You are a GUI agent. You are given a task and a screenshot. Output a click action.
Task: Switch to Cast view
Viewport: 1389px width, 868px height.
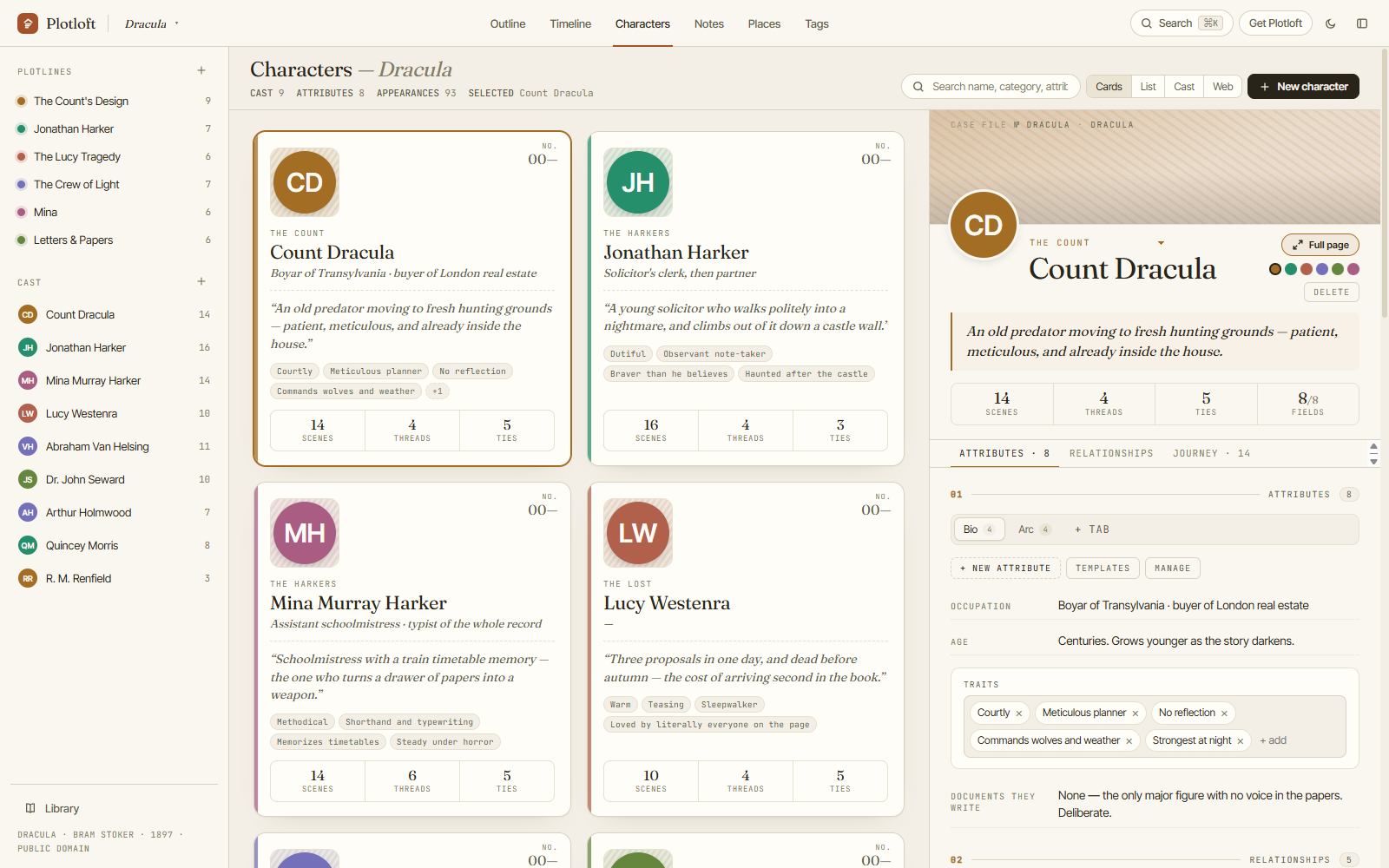(x=1184, y=87)
